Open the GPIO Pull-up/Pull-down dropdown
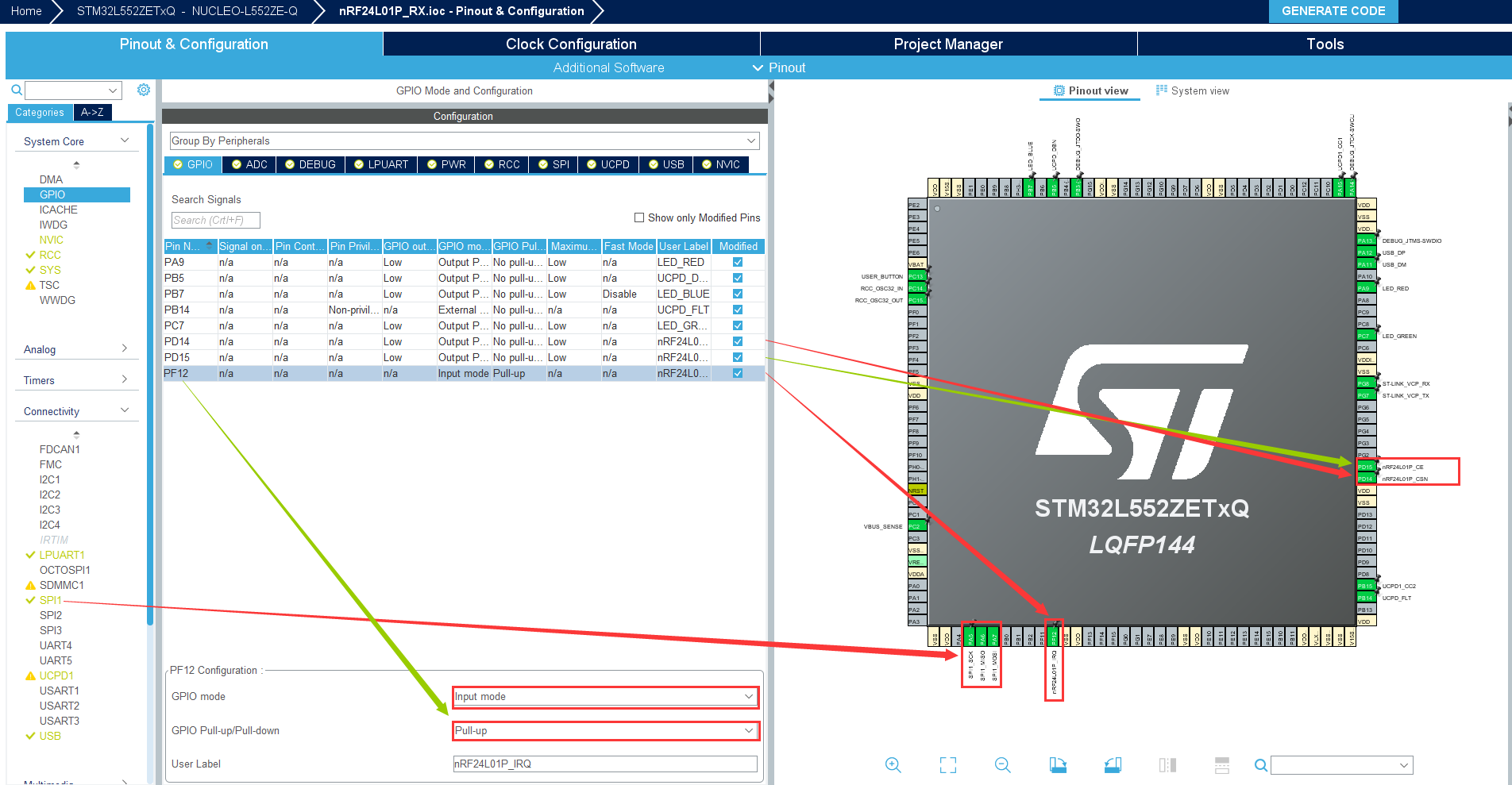 click(605, 731)
